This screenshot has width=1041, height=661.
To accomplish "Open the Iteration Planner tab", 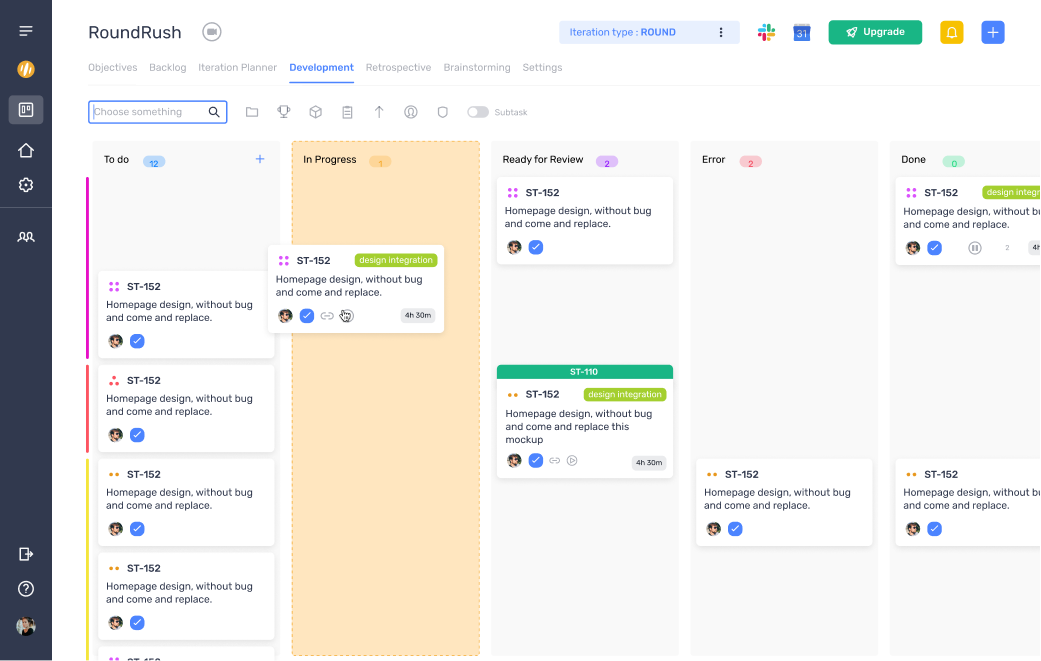I will 237,68.
